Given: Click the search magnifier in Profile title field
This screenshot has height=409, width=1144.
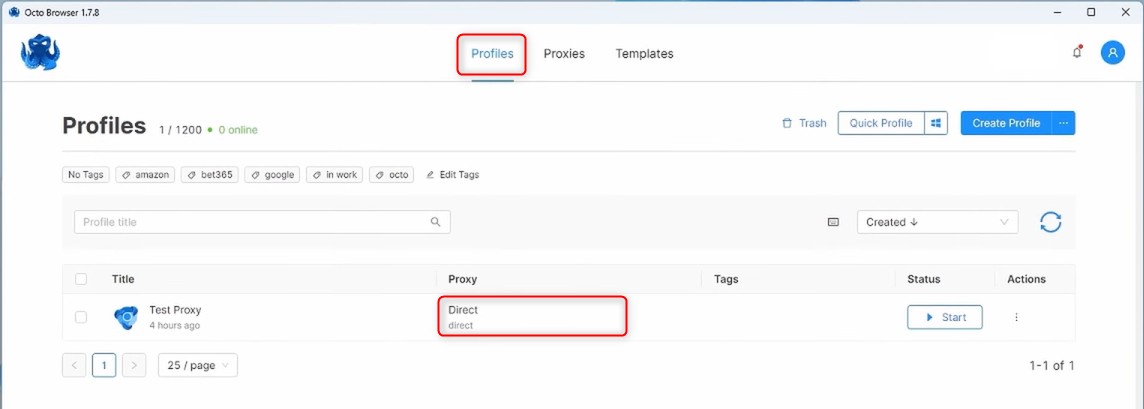Looking at the screenshot, I should tap(436, 222).
